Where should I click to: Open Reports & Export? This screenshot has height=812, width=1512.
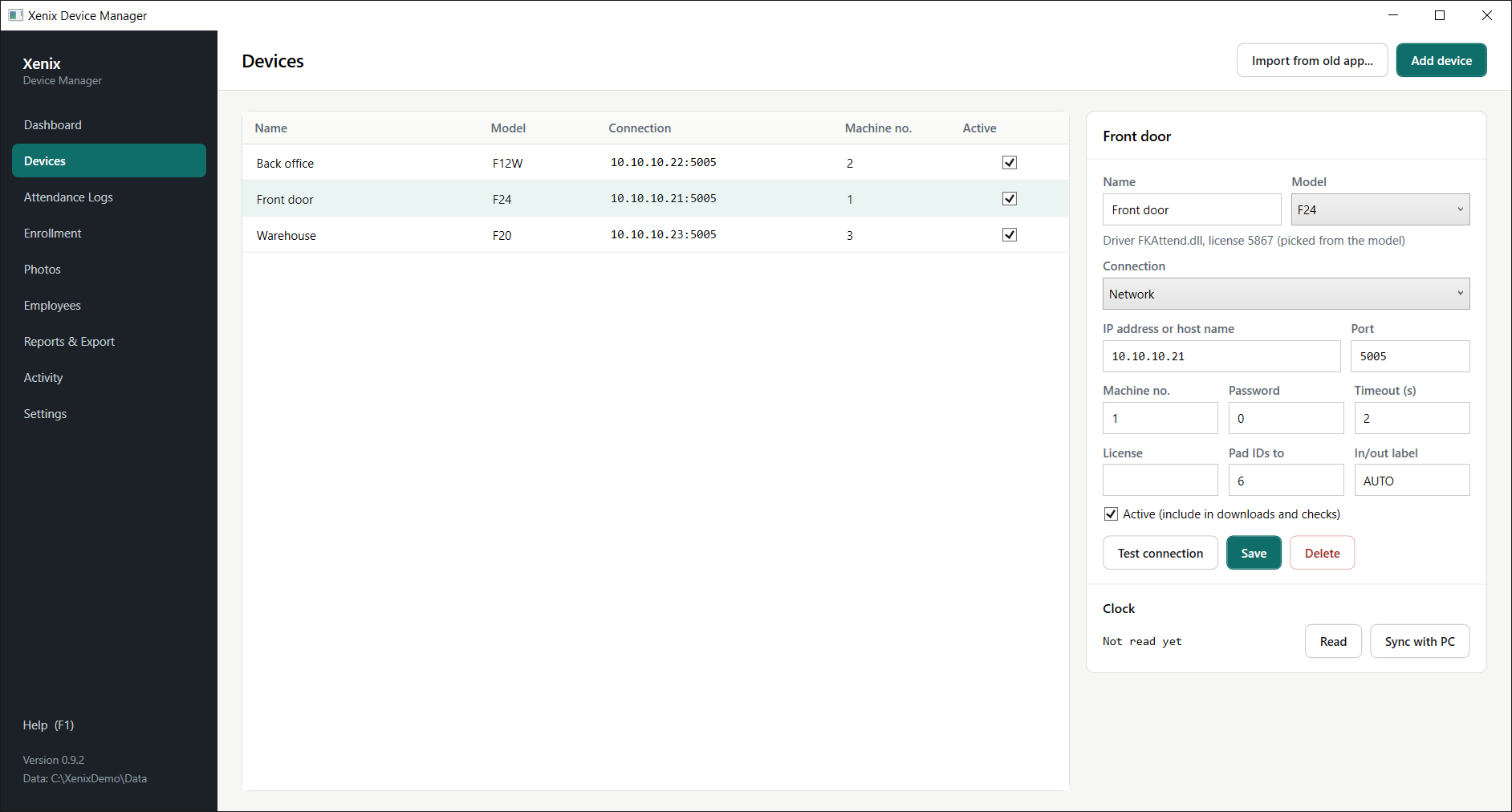point(109,341)
